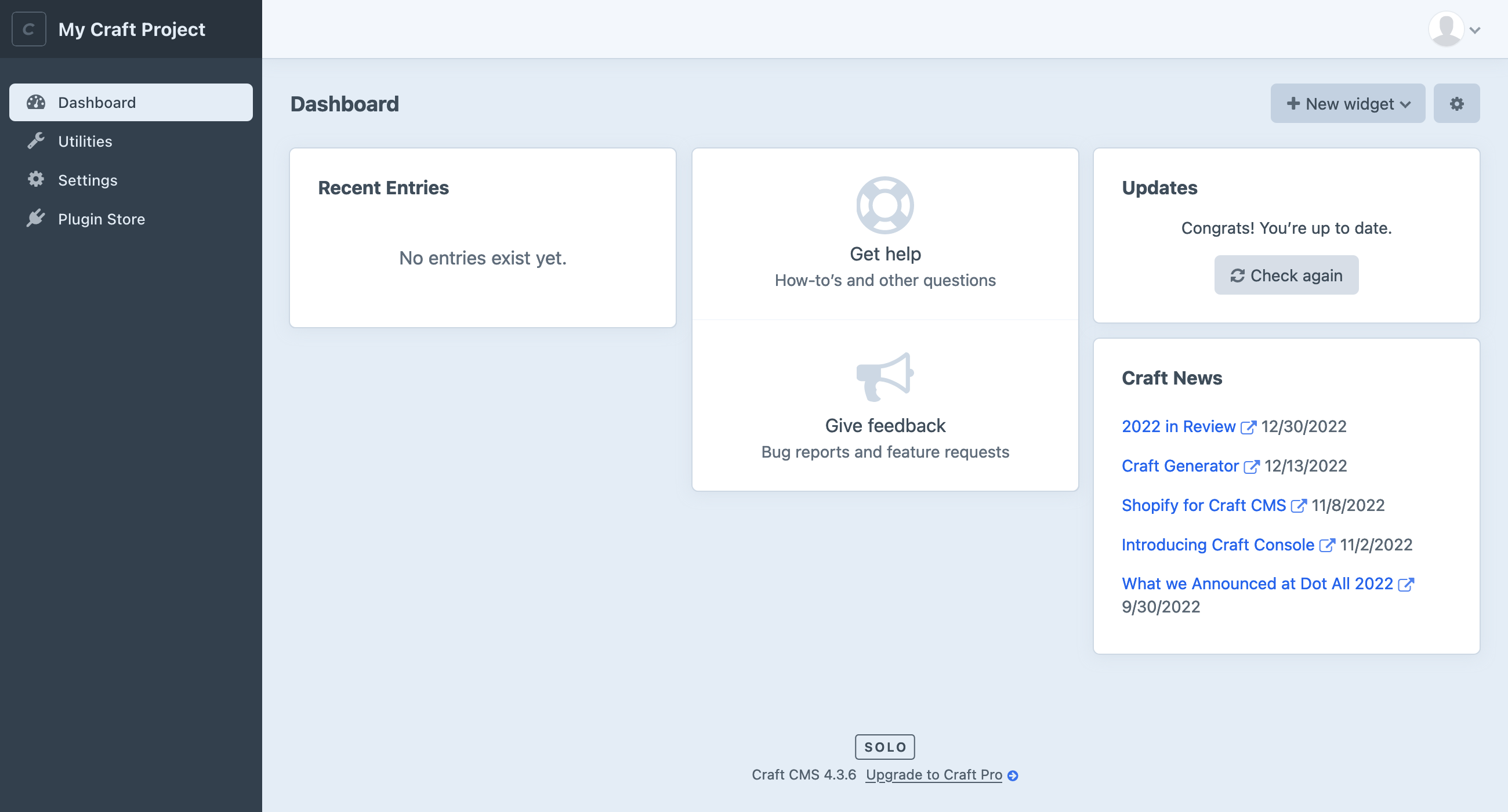1508x812 pixels.
Task: Click the Utilities wrench icon
Action: pos(36,140)
